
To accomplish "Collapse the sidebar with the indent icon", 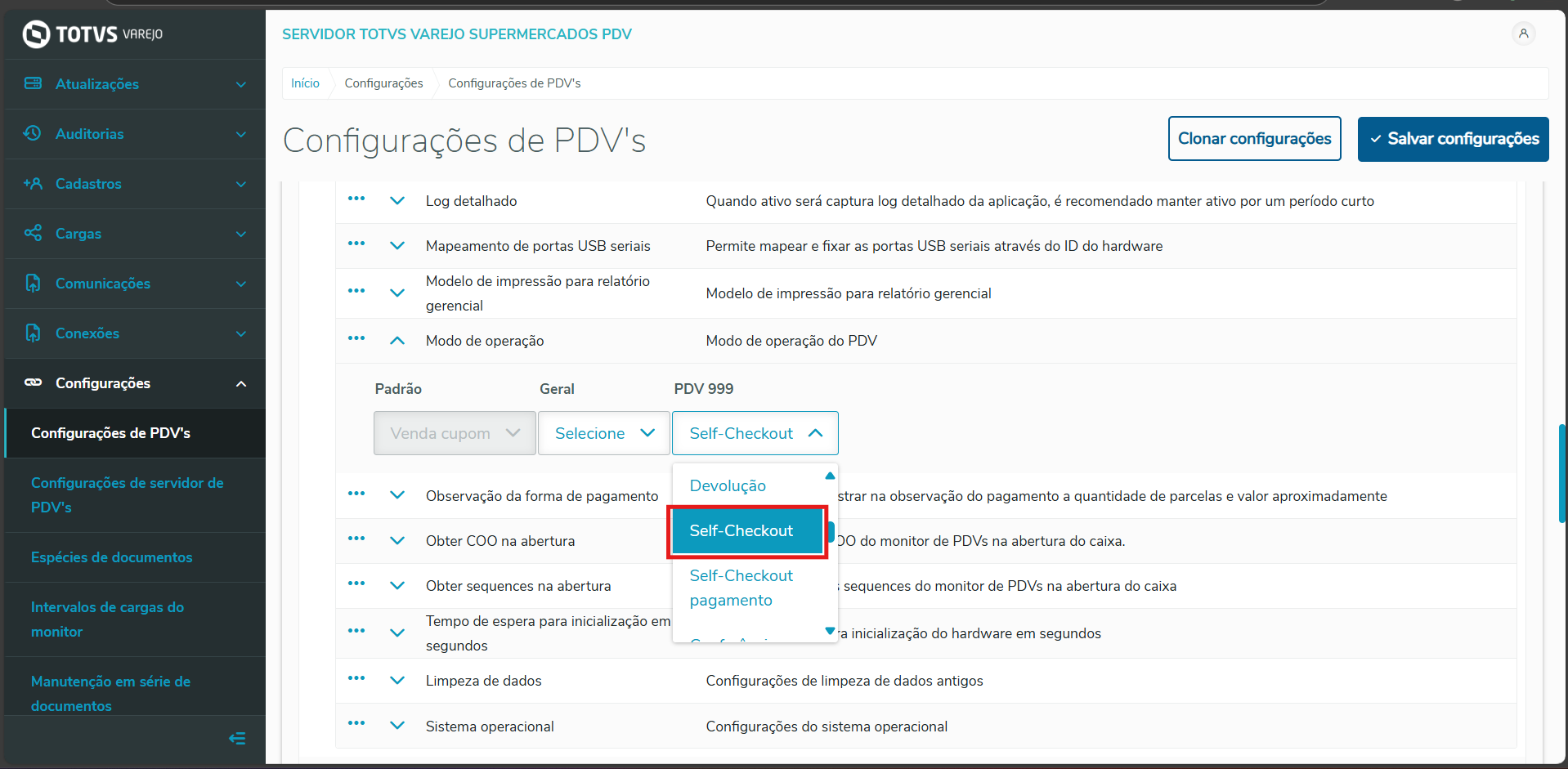I will tap(237, 739).
